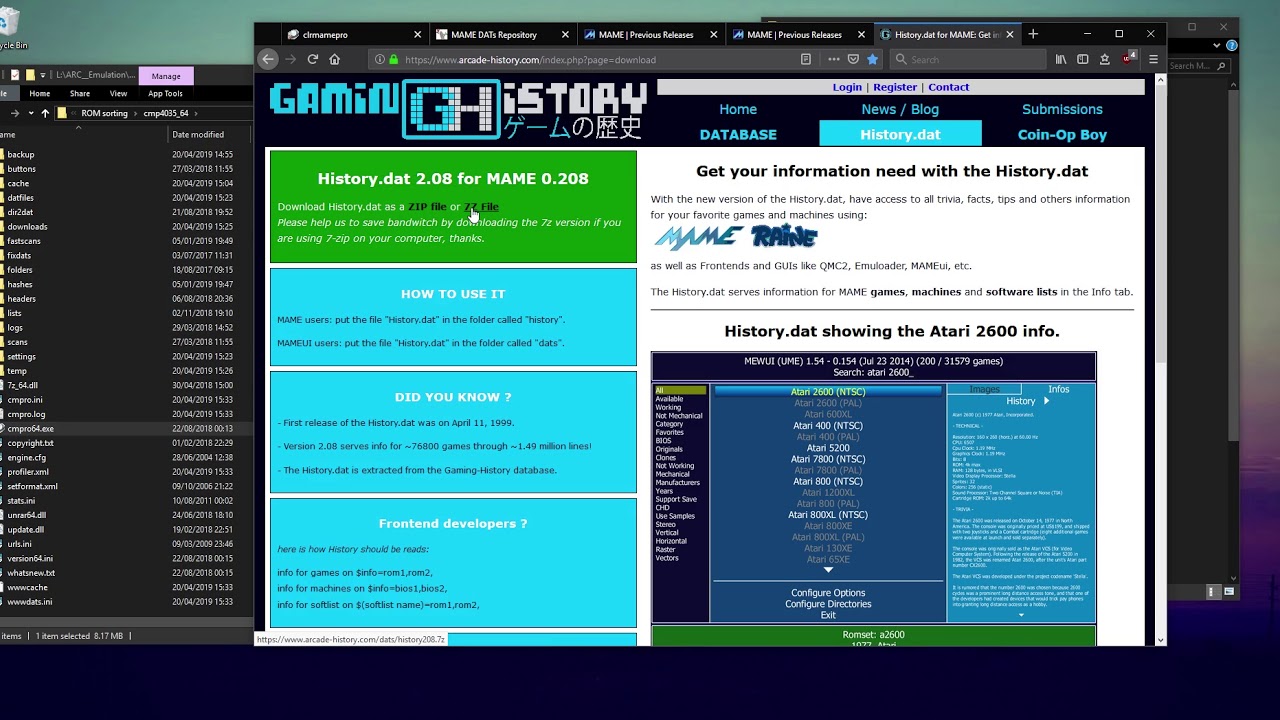Click the Login link
1280x720 pixels.
pos(847,87)
